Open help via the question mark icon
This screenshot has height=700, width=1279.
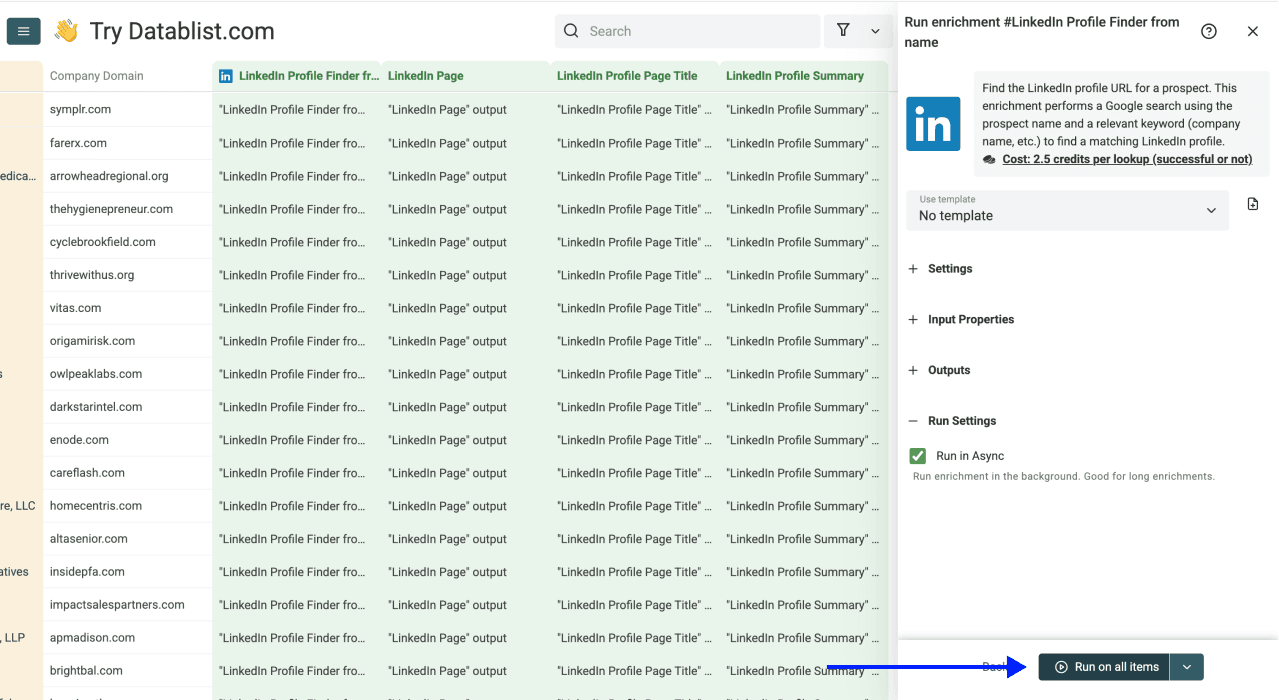tap(1208, 31)
